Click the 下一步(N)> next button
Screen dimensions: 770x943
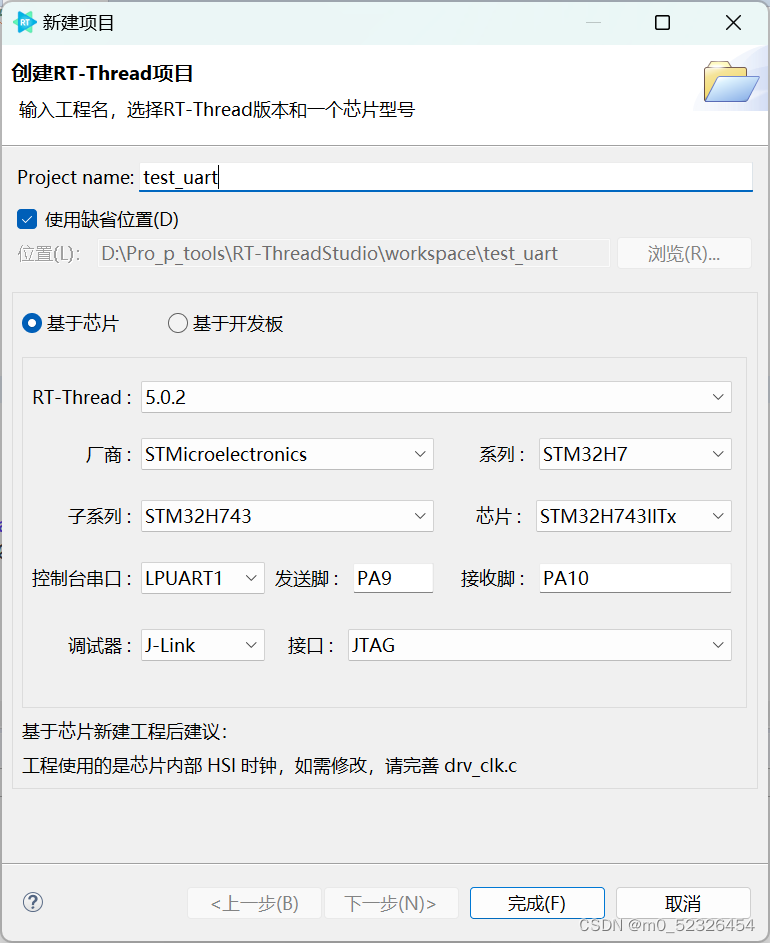click(x=391, y=903)
